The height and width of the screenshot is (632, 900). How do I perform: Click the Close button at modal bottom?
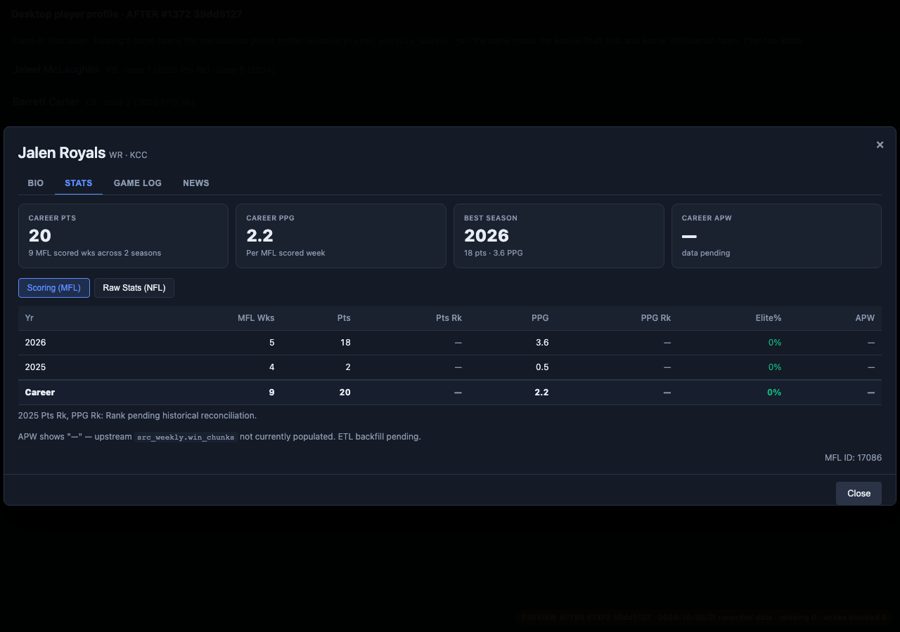(x=859, y=493)
